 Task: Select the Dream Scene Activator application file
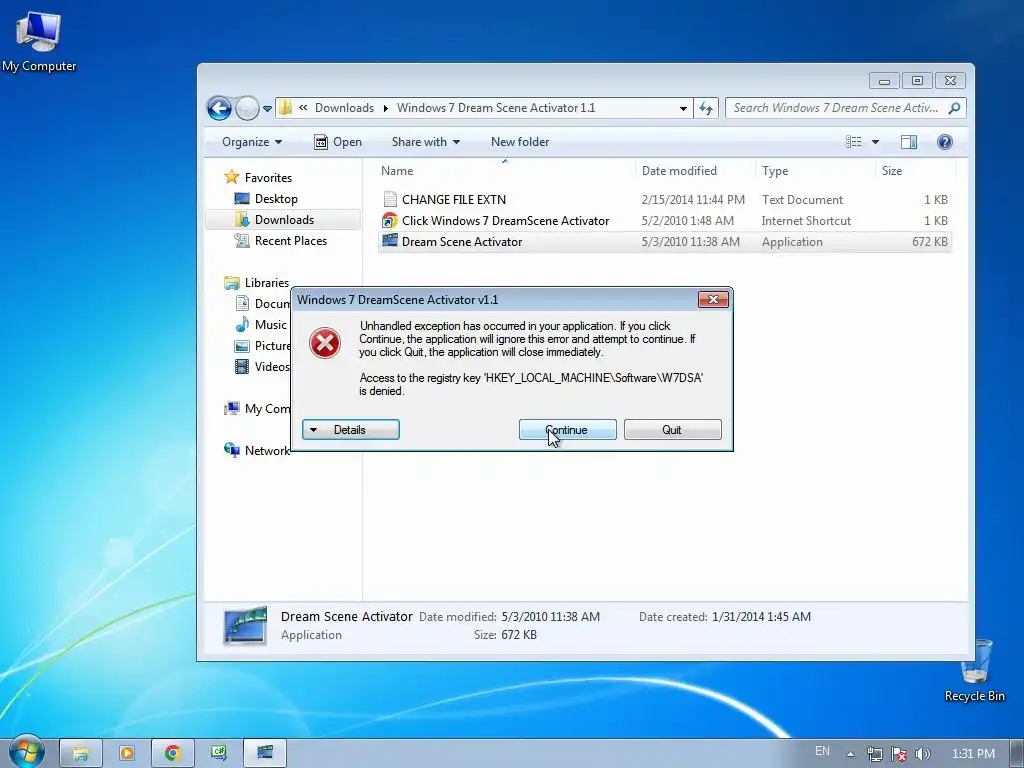pyautogui.click(x=665, y=242)
